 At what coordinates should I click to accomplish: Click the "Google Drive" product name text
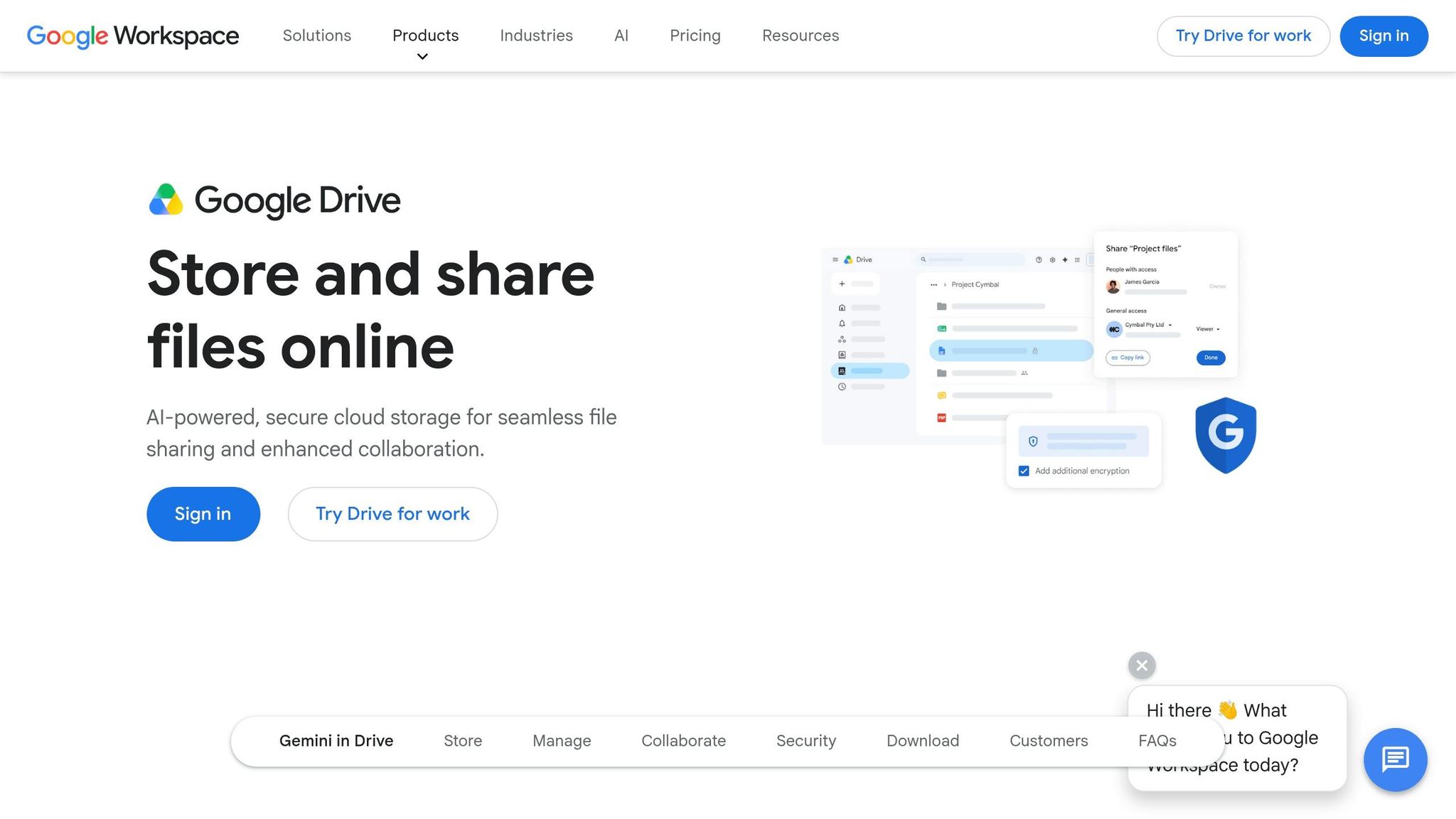[297, 200]
